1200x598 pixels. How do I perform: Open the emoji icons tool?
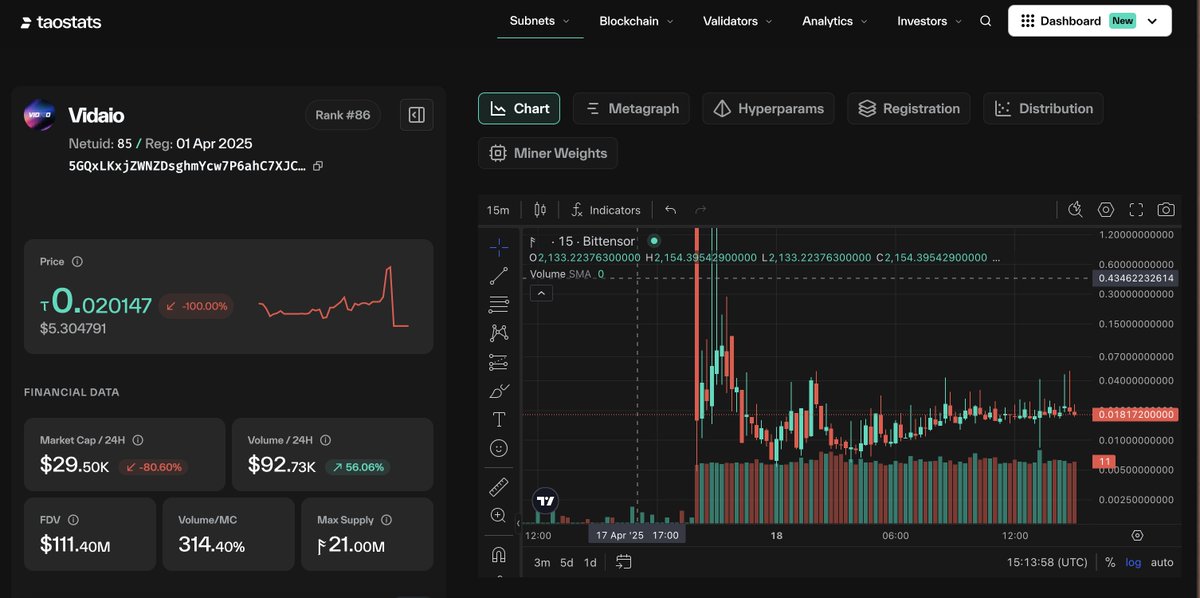(498, 449)
